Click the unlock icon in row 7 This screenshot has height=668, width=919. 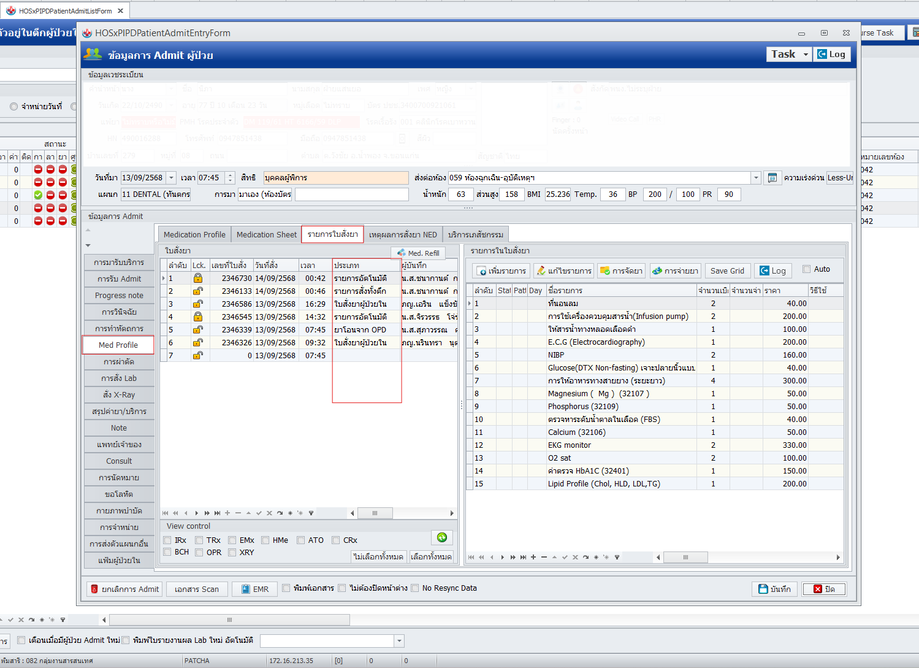198,356
